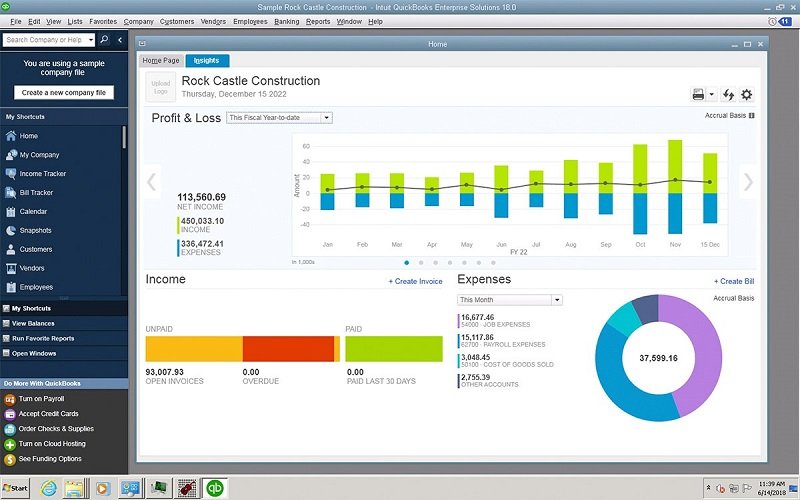Click the search magnifier icon

coord(104,39)
